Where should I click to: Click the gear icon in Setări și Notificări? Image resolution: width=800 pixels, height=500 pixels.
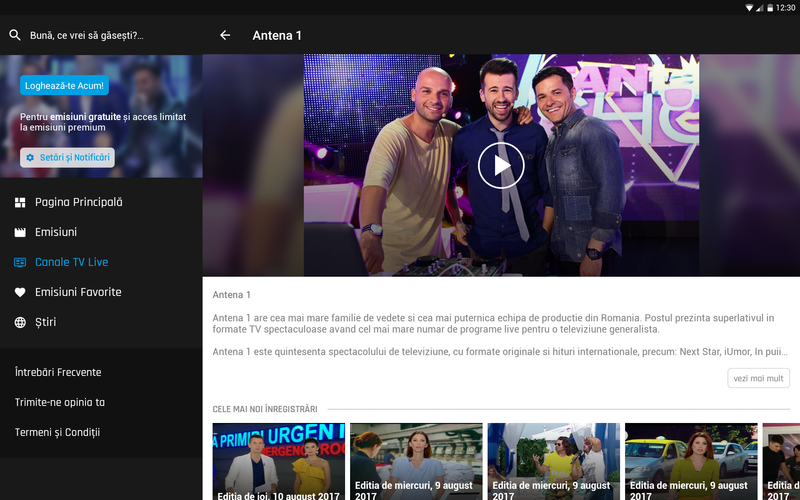pyautogui.click(x=30, y=158)
